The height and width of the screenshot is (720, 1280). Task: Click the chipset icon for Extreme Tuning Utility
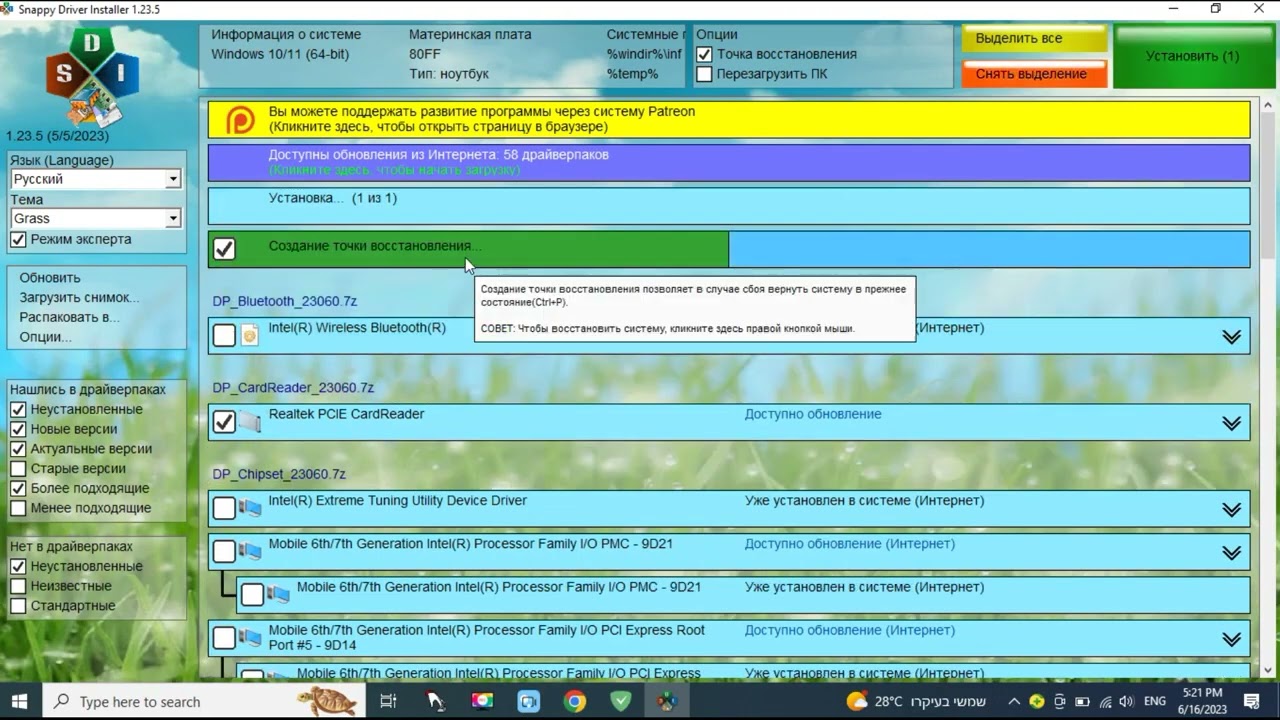[250, 508]
